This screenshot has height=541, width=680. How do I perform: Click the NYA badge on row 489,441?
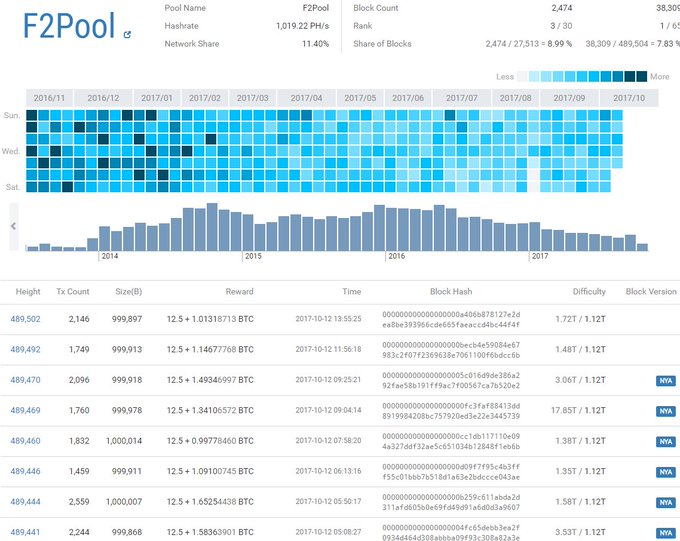point(666,533)
